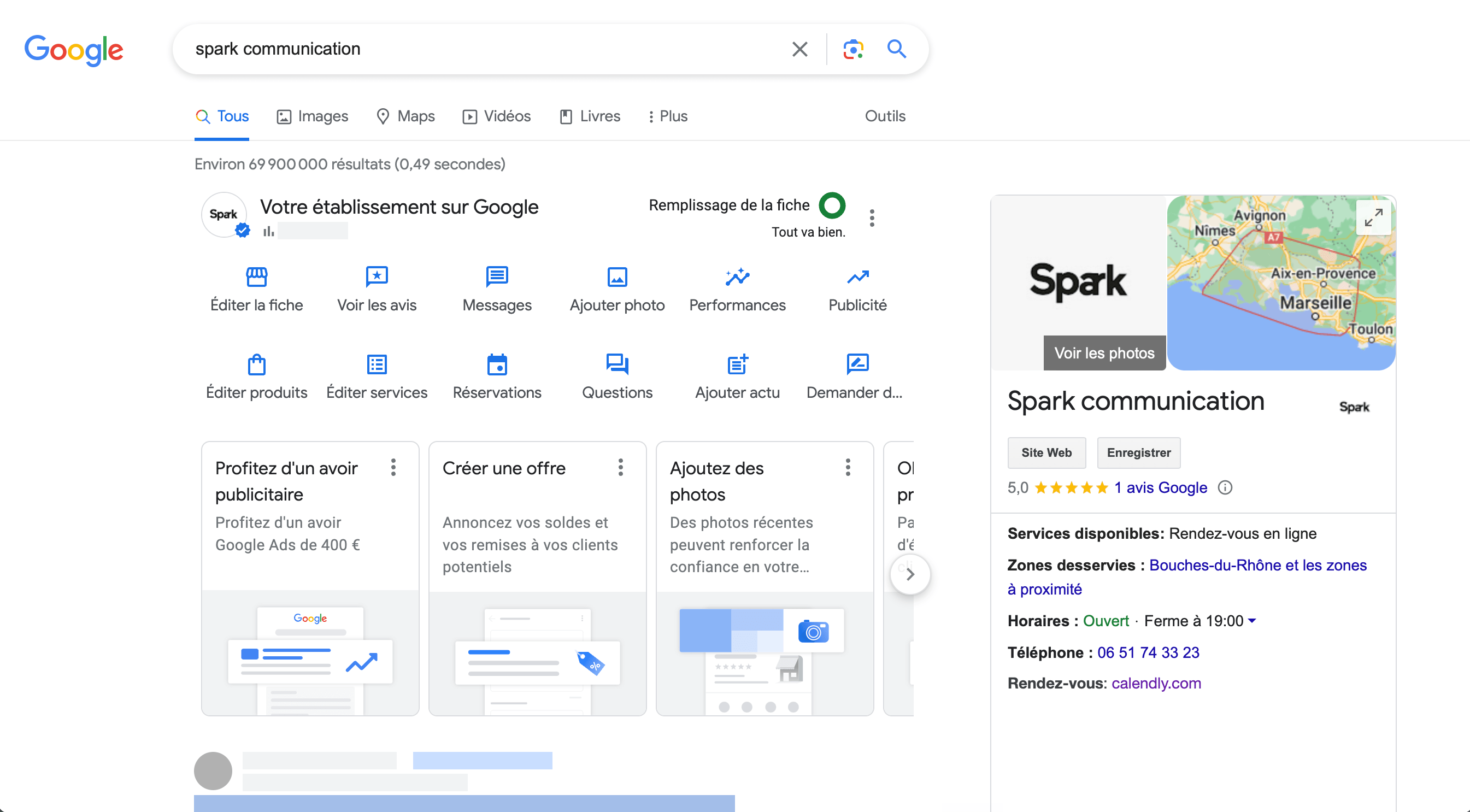Open the Performances sparkline icon
This screenshot has height=812, width=1470.
tap(737, 276)
